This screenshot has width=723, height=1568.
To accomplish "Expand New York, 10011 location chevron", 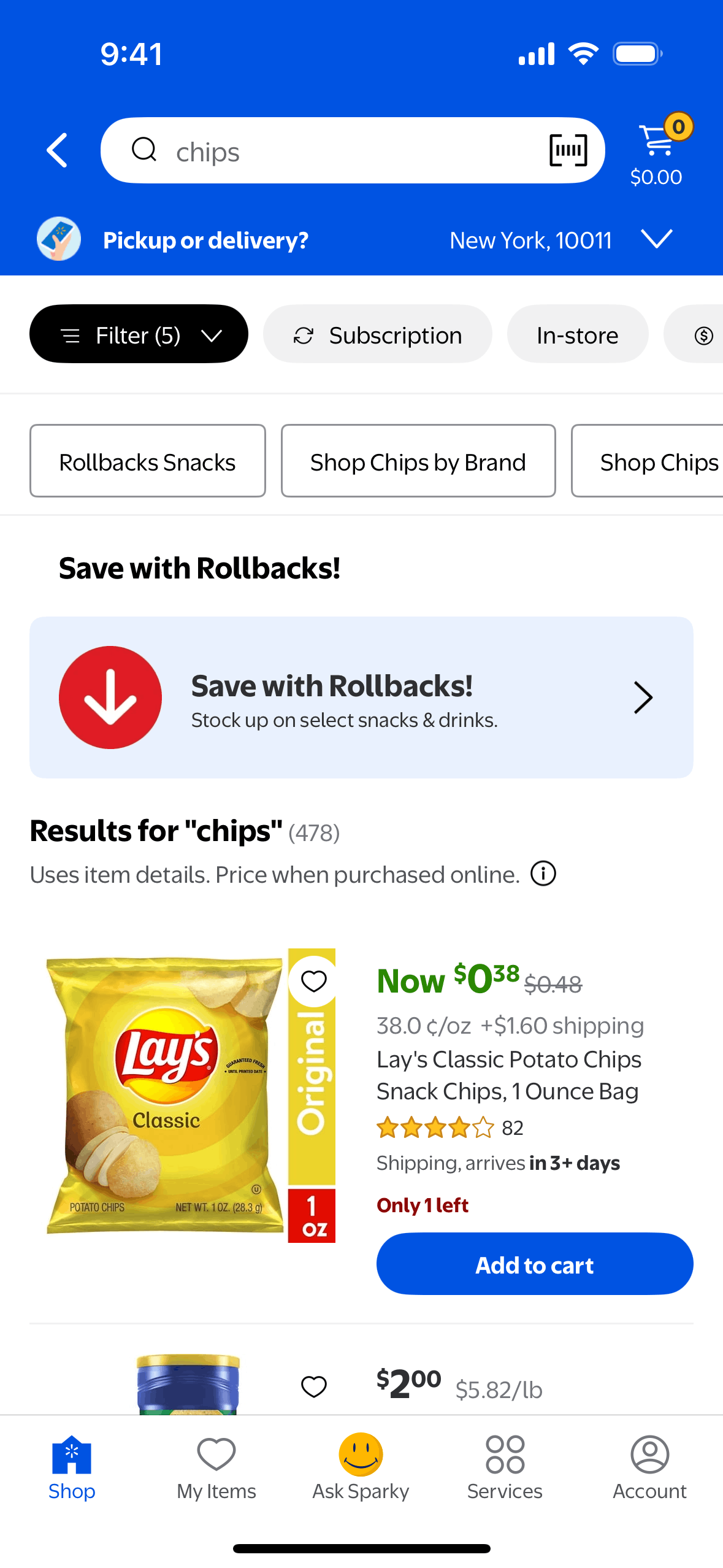I will (657, 239).
